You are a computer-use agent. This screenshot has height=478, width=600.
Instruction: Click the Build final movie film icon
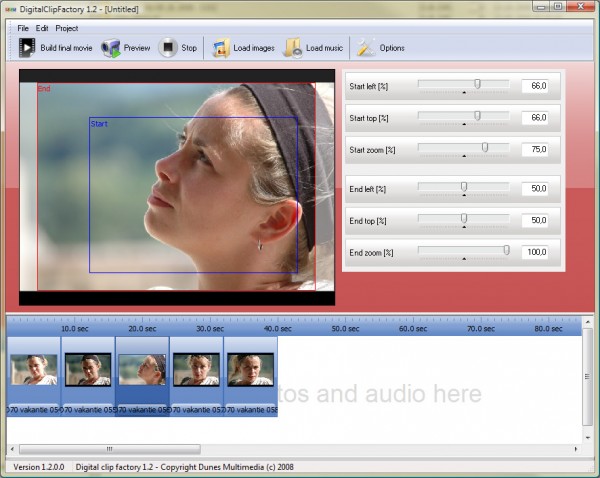click(x=27, y=47)
